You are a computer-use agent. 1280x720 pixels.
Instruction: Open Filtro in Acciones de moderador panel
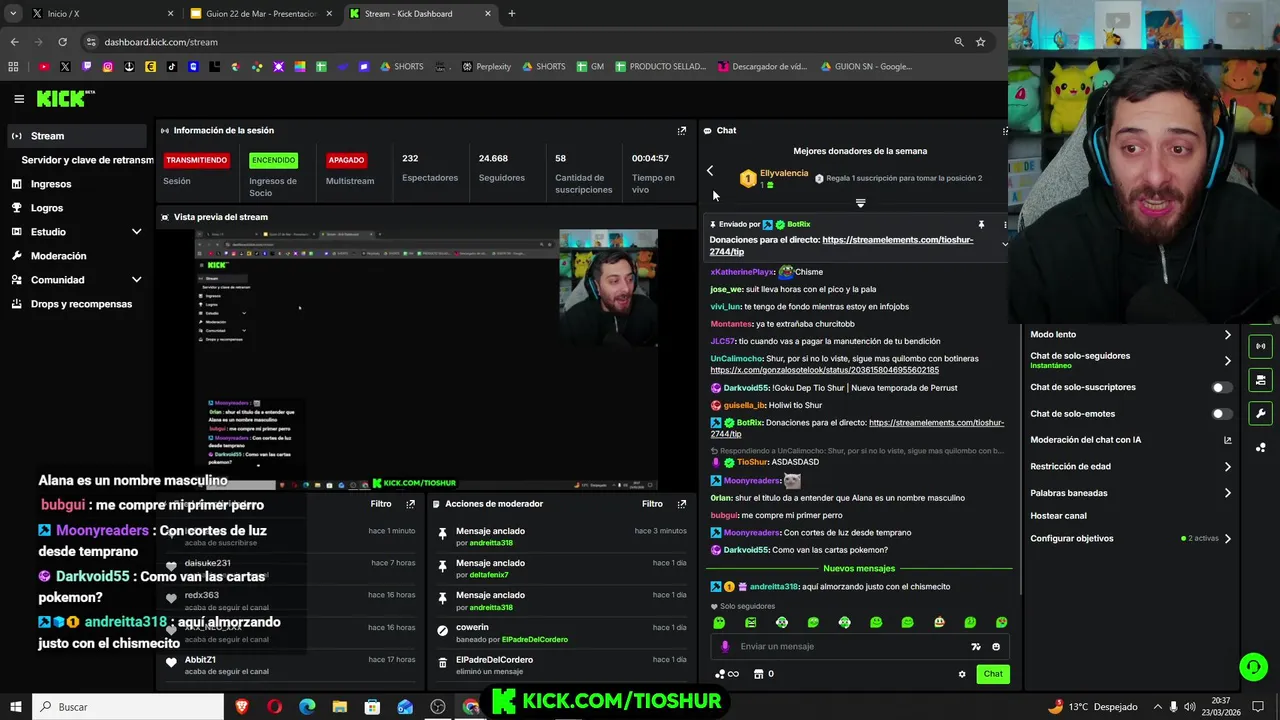coord(652,504)
